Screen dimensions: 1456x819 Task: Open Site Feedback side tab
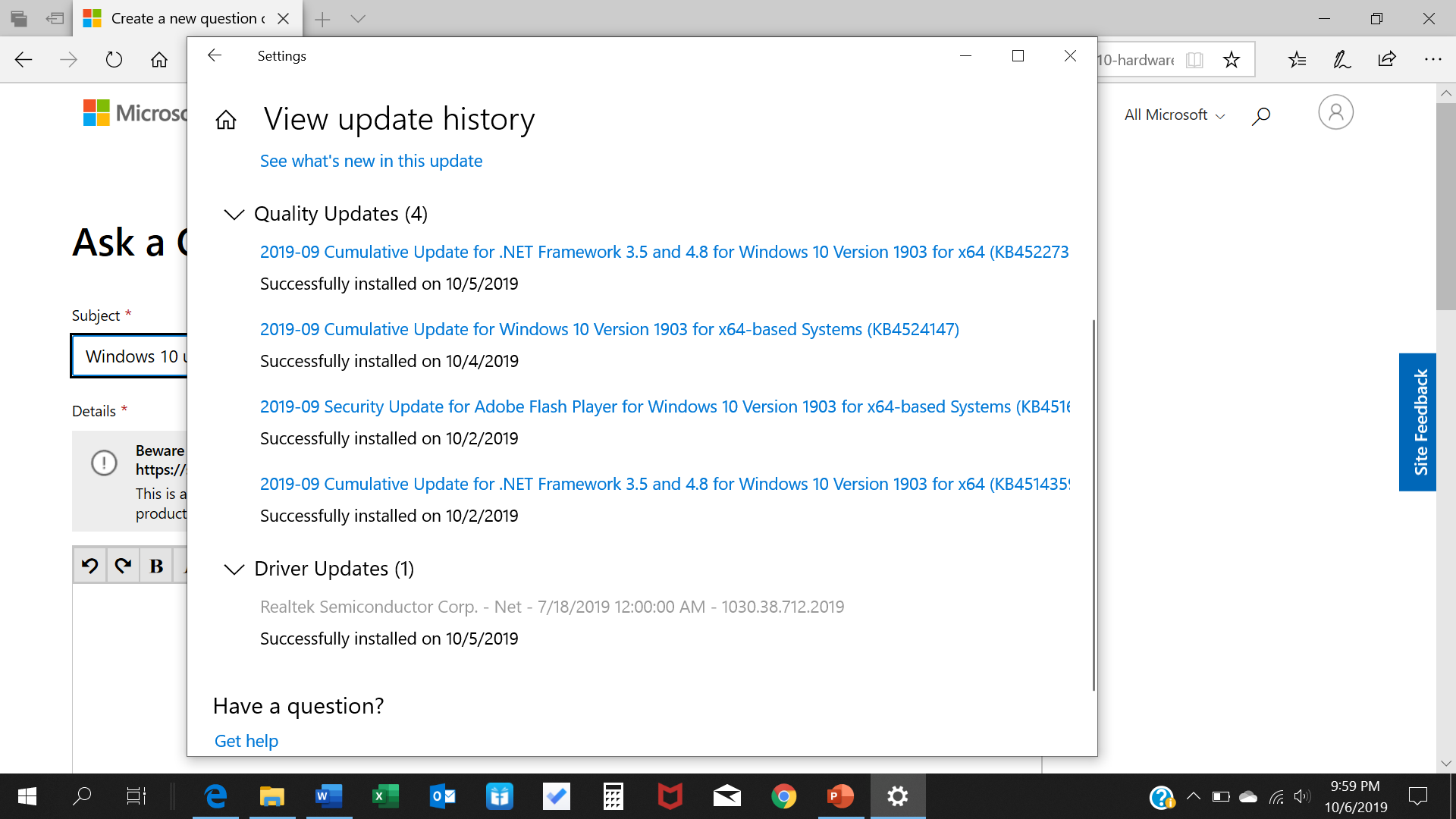coord(1417,422)
